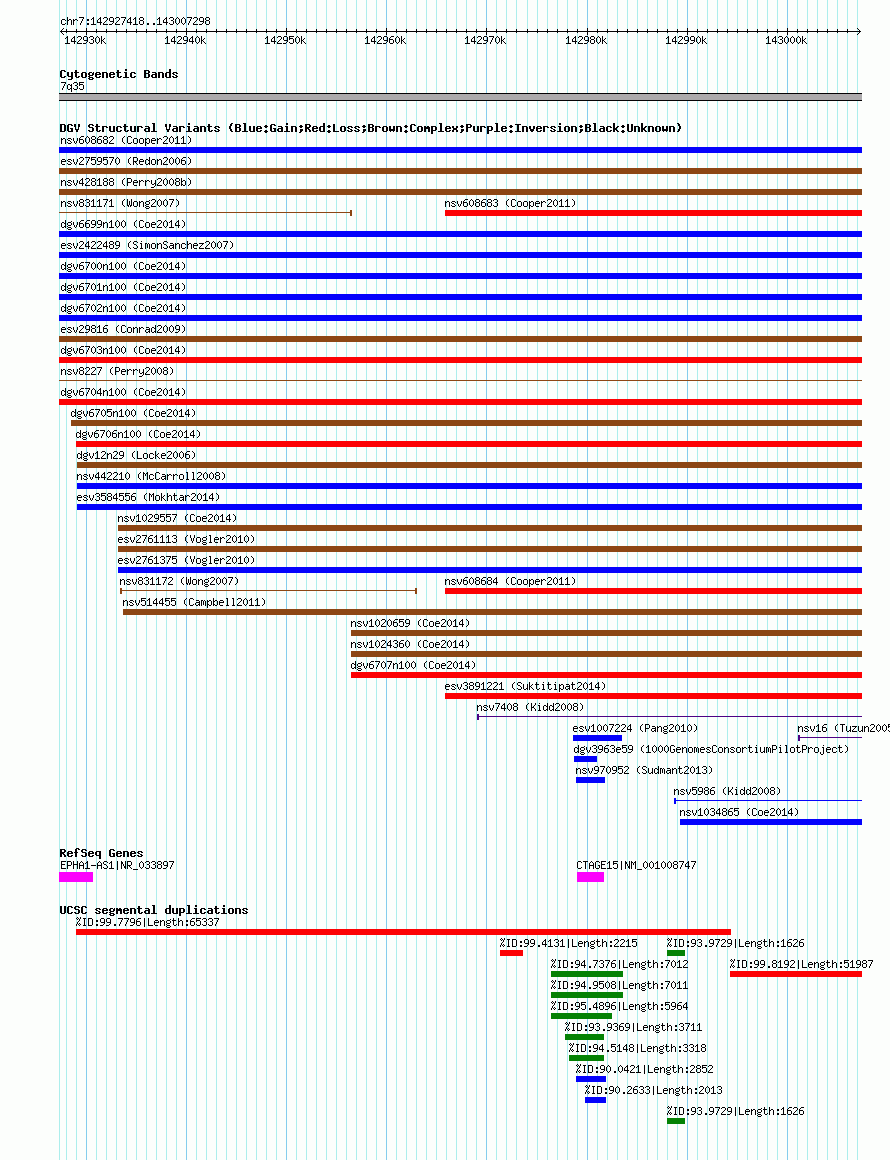Select the chr7:142927418..143007298 region label

(x=135, y=21)
